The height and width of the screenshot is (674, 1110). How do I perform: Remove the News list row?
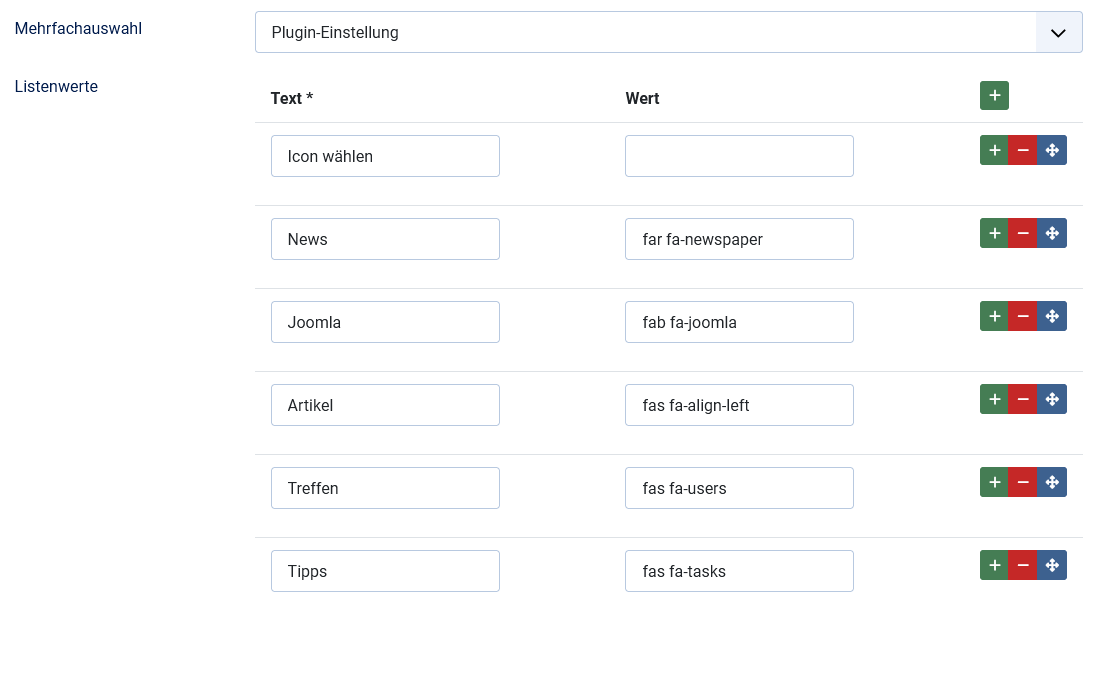1022,233
